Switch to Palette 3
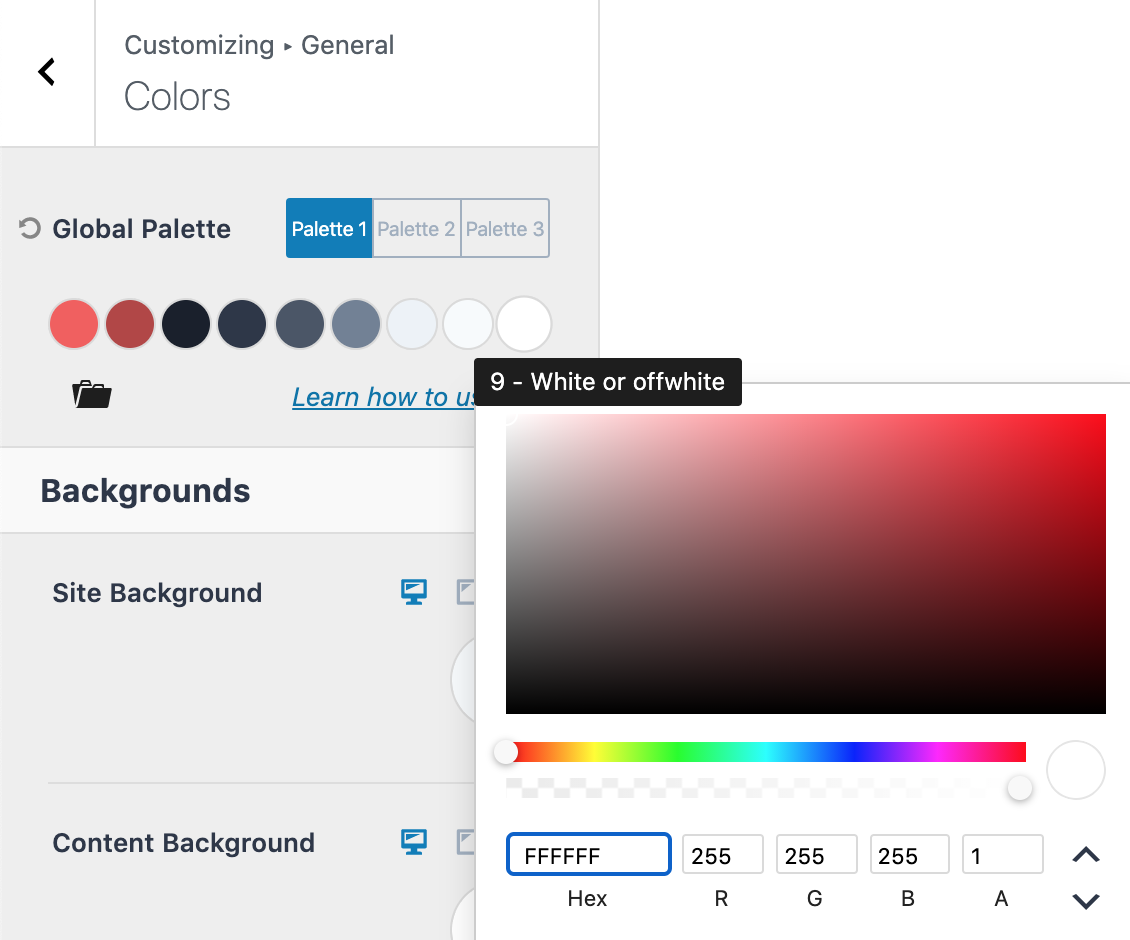Image resolution: width=1130 pixels, height=940 pixels. tap(505, 229)
